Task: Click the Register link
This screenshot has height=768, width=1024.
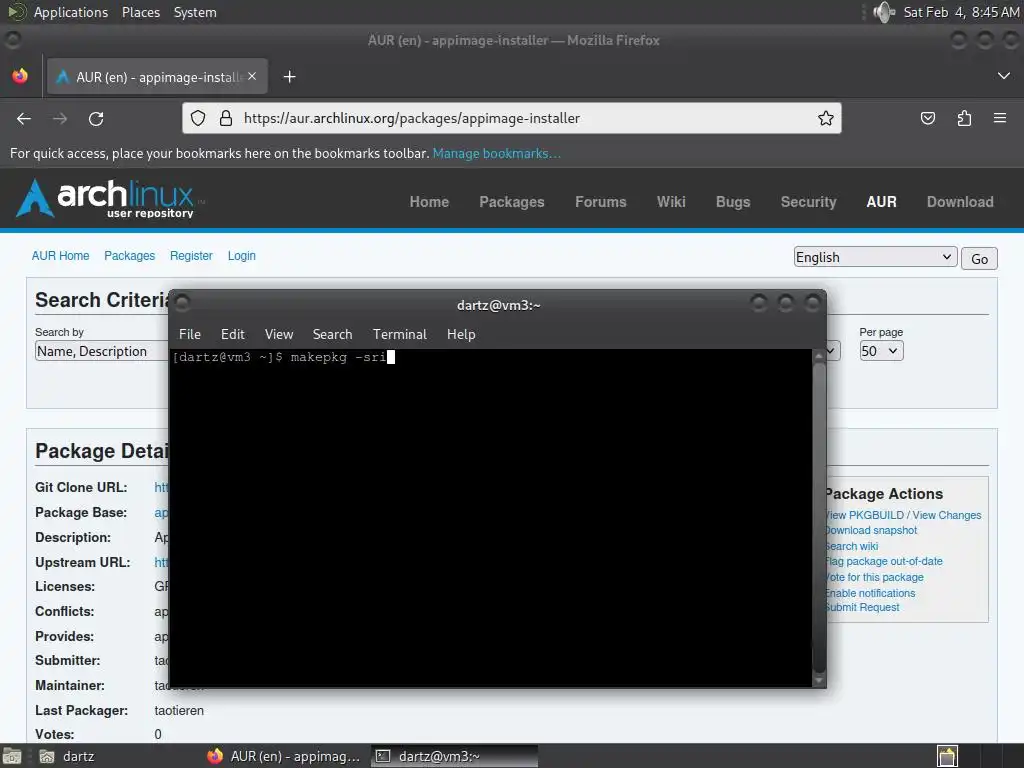Action: pos(191,256)
